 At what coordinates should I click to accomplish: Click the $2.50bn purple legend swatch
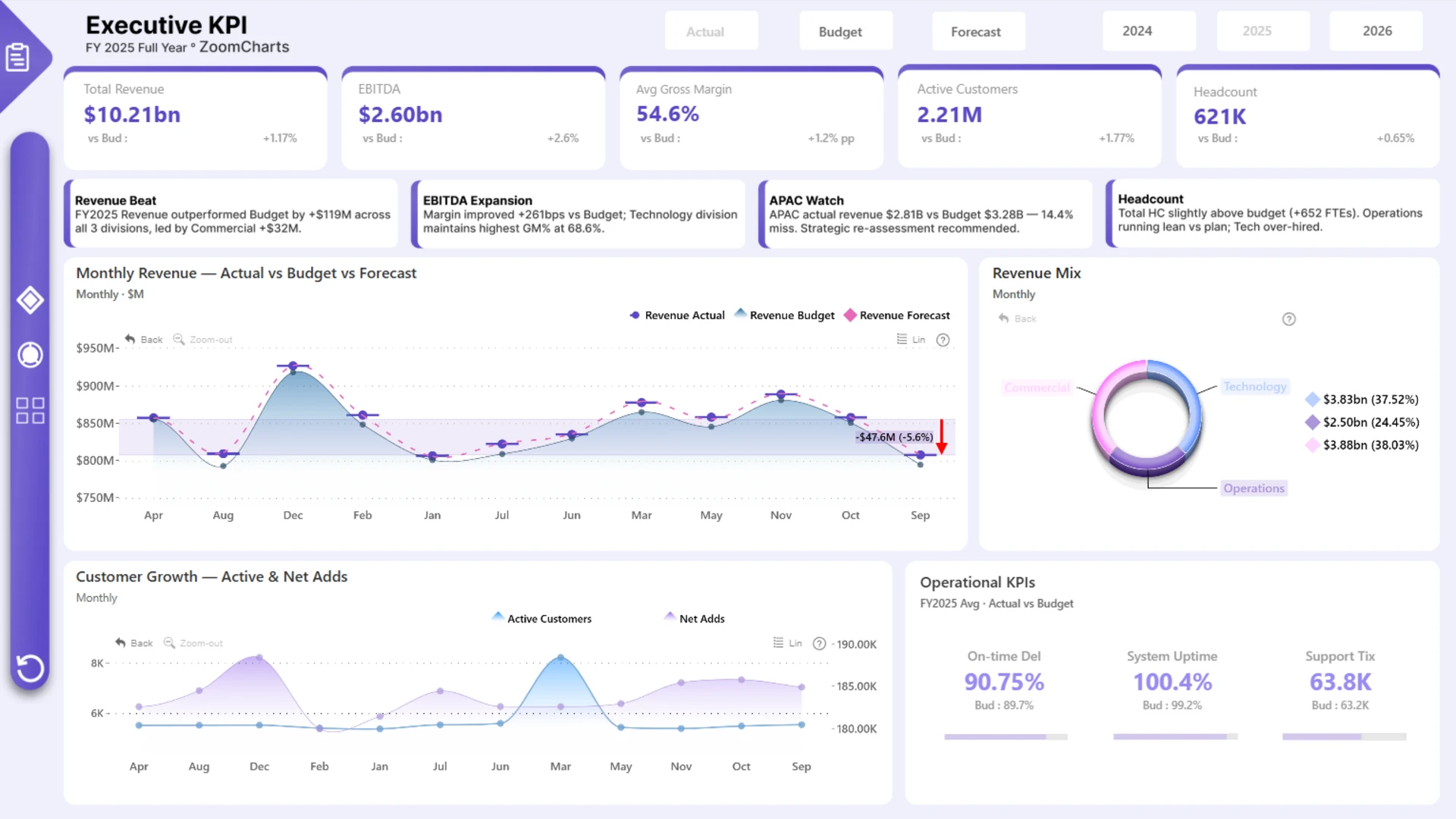point(1312,422)
